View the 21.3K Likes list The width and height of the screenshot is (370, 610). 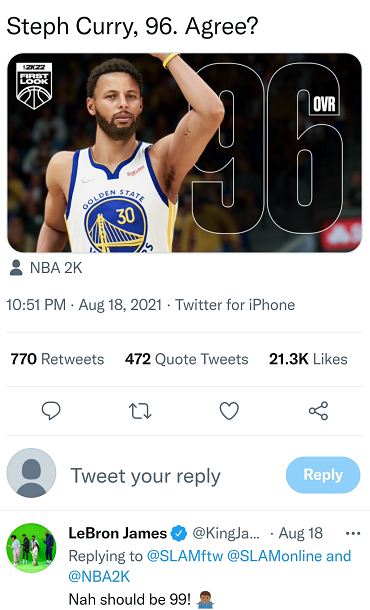pos(308,359)
